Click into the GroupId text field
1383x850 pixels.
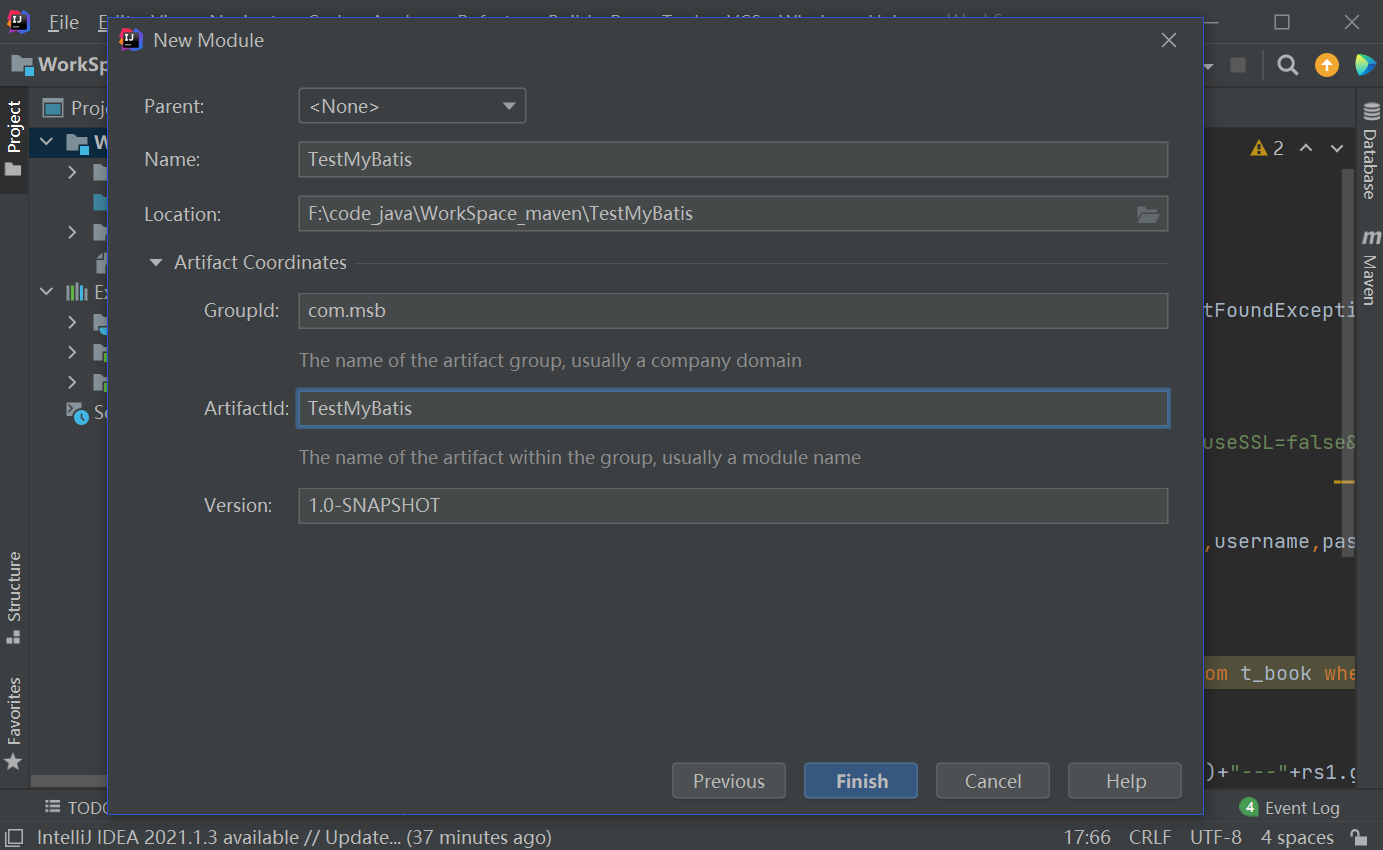point(732,311)
